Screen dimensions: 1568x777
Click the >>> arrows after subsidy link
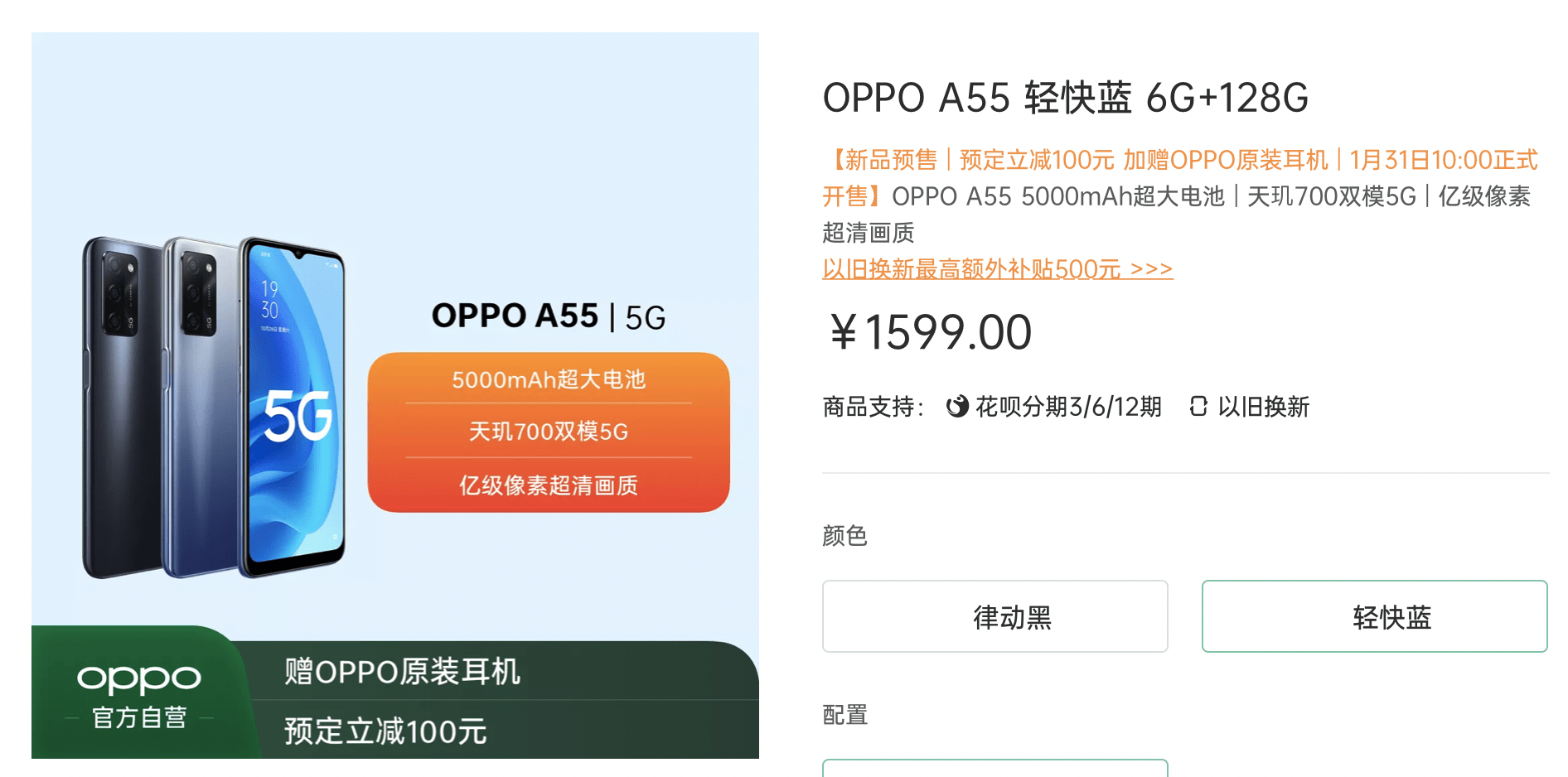click(1151, 269)
